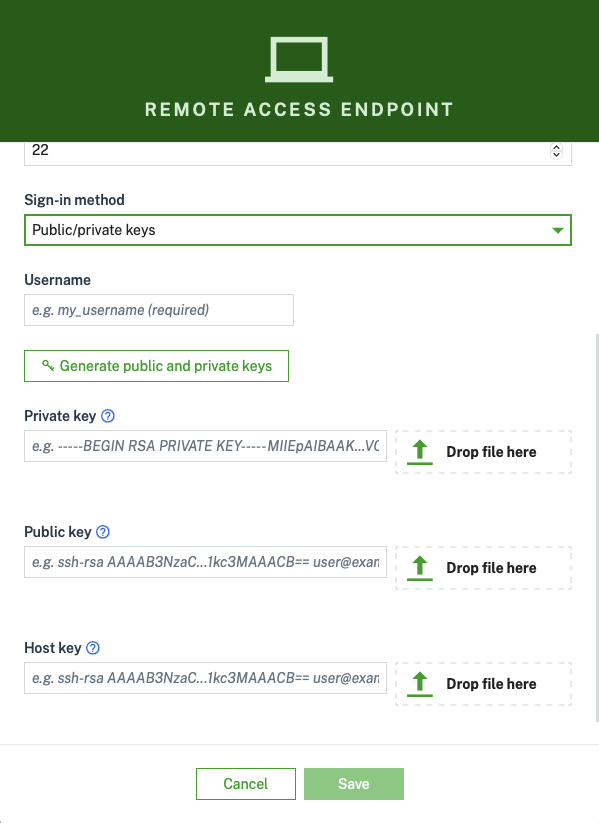The image size is (599, 823).
Task: Click the Drop file here zone for Private key
Action: pos(483,451)
